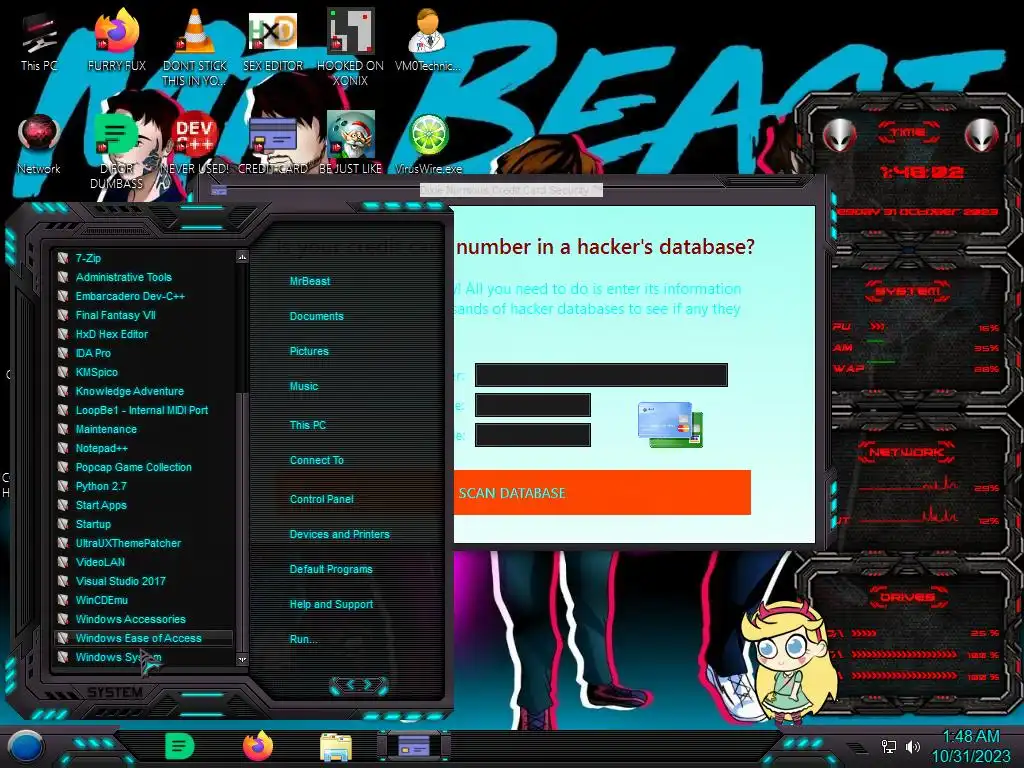The height and width of the screenshot is (768, 1024).
Task: Open the SEX EDITOR HxD desktop icon
Action: (273, 40)
